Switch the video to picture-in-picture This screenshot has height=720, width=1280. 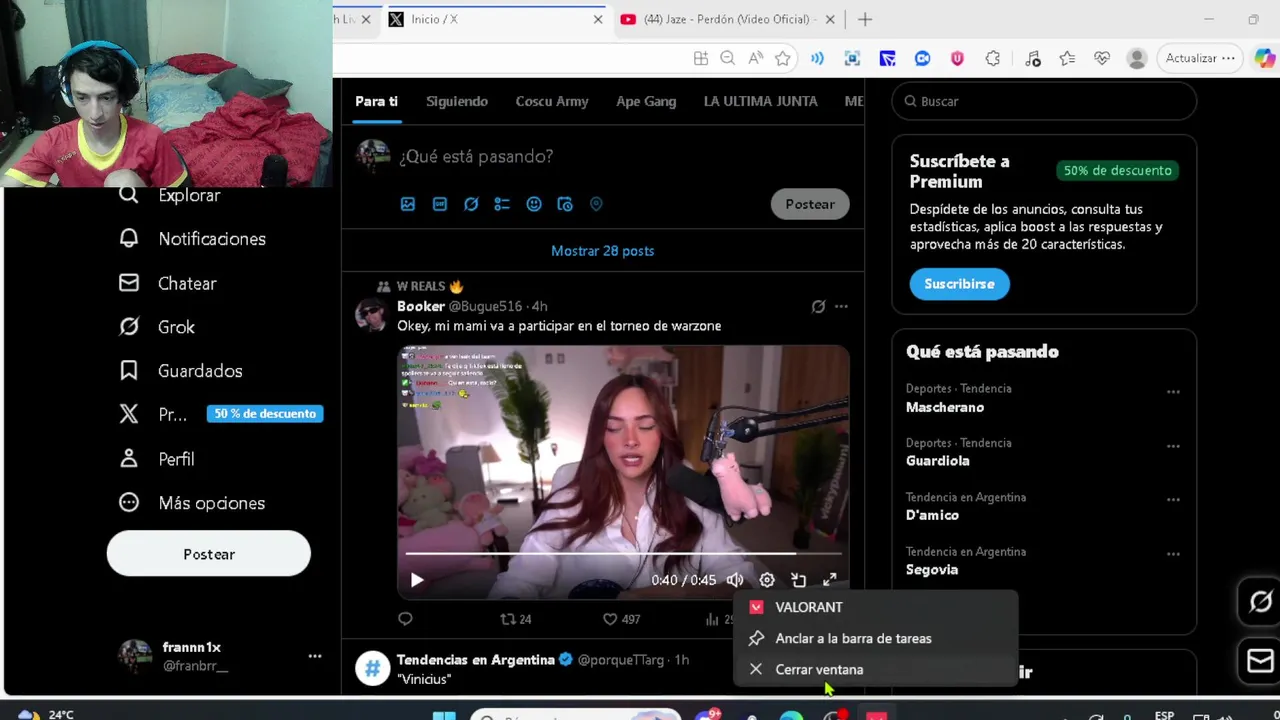coord(798,580)
